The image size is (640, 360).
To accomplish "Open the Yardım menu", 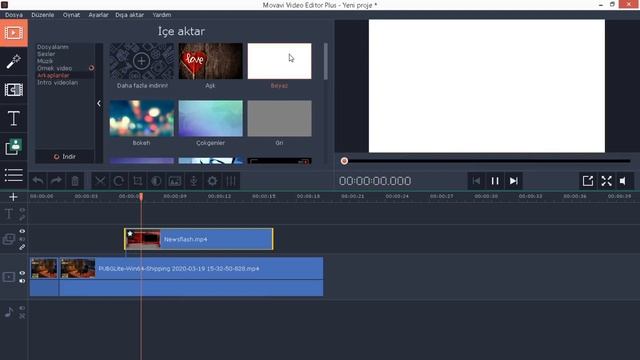I will coord(162,15).
